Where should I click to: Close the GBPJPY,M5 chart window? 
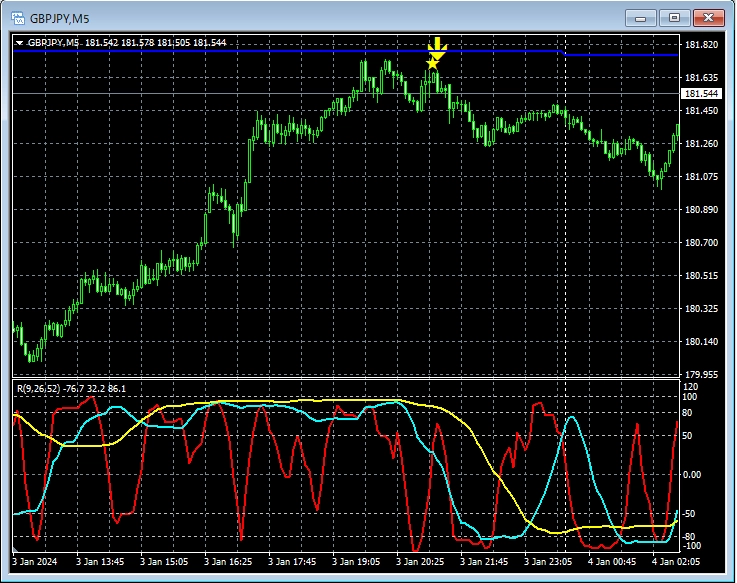(708, 17)
